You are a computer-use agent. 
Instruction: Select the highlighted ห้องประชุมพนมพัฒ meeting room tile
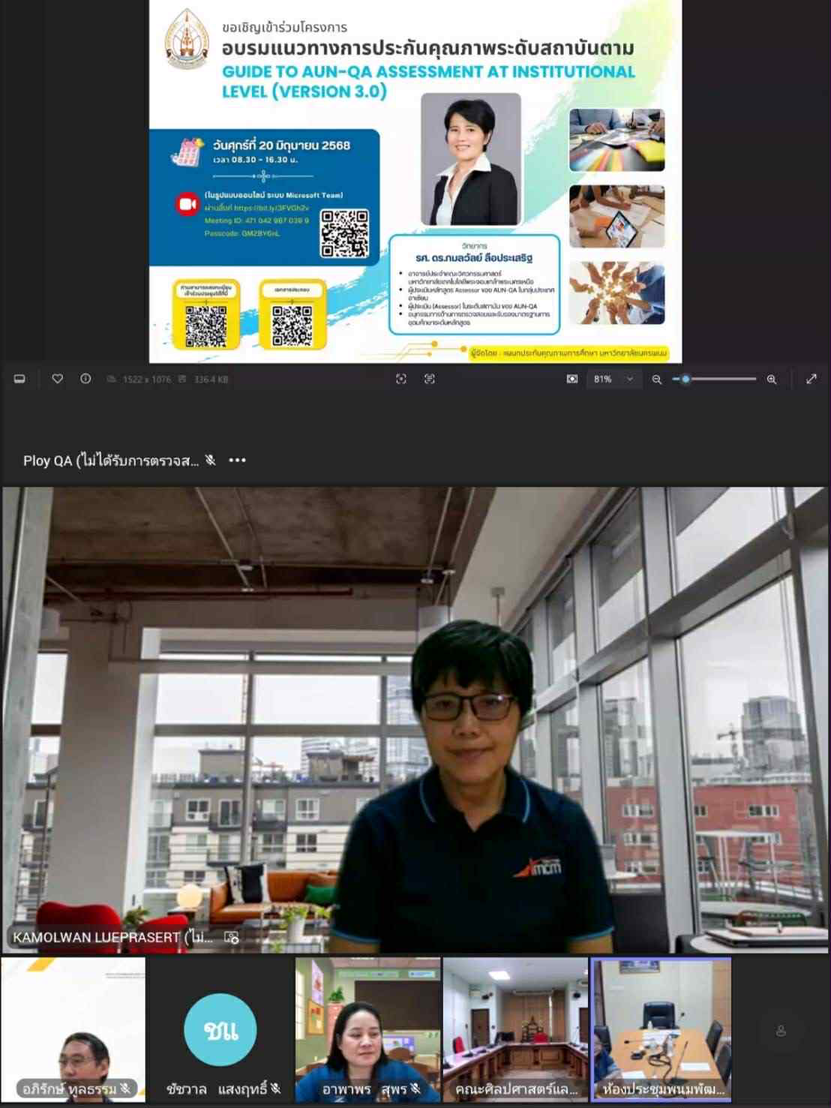(x=661, y=1030)
